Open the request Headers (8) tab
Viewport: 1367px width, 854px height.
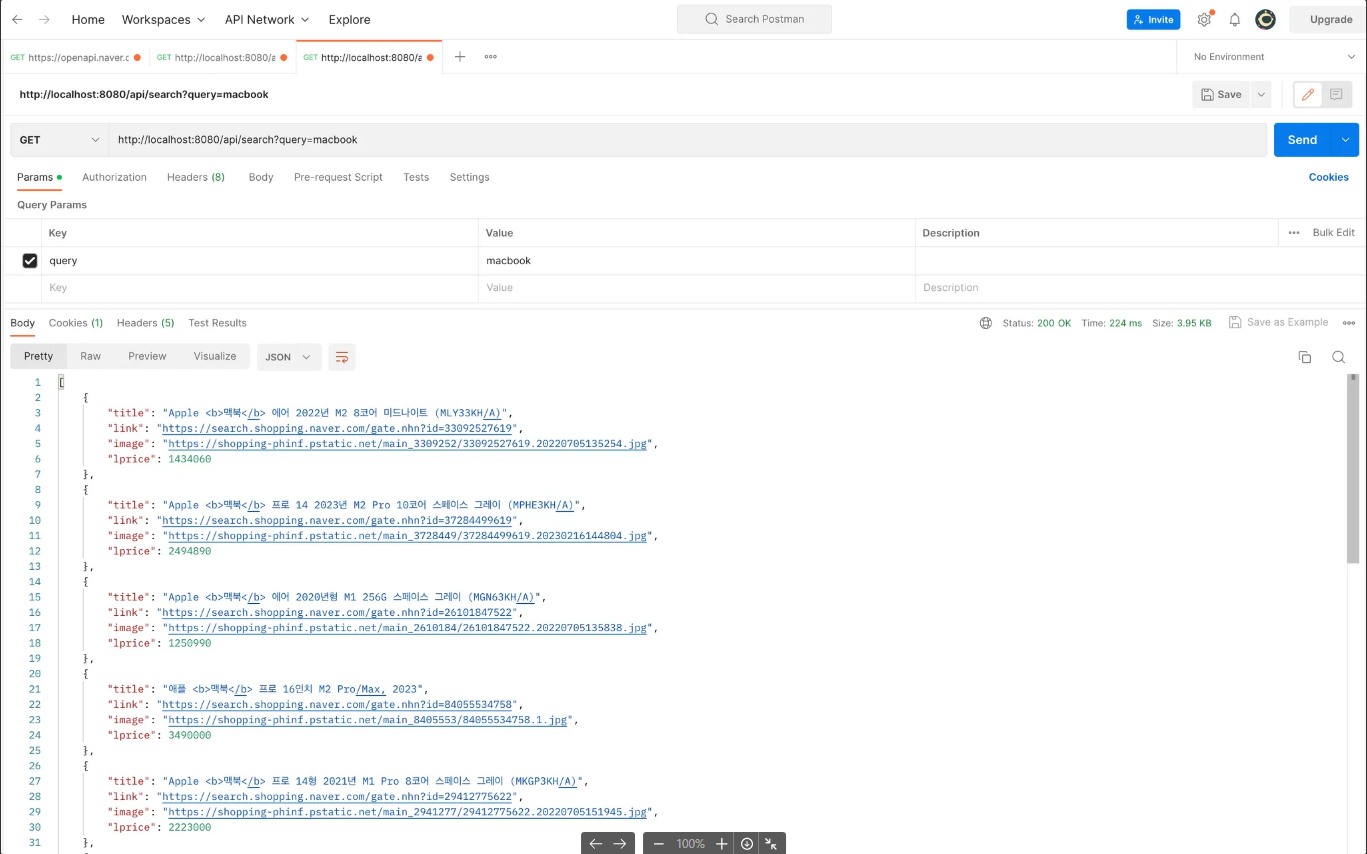pos(196,177)
